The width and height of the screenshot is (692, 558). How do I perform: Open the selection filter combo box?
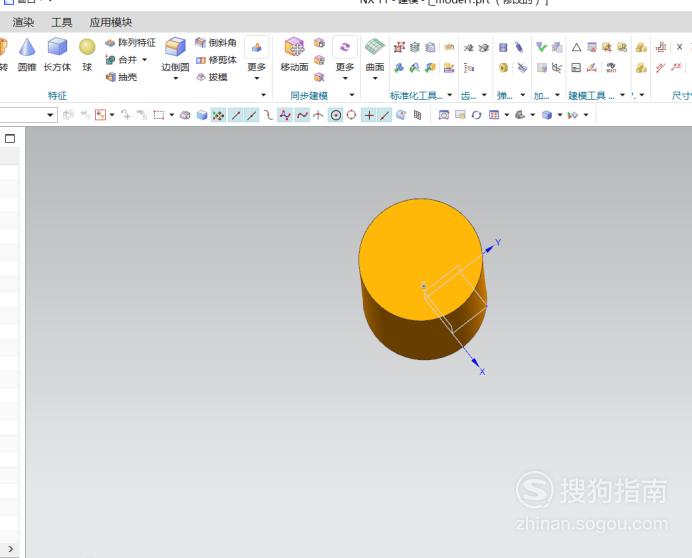tap(27, 115)
